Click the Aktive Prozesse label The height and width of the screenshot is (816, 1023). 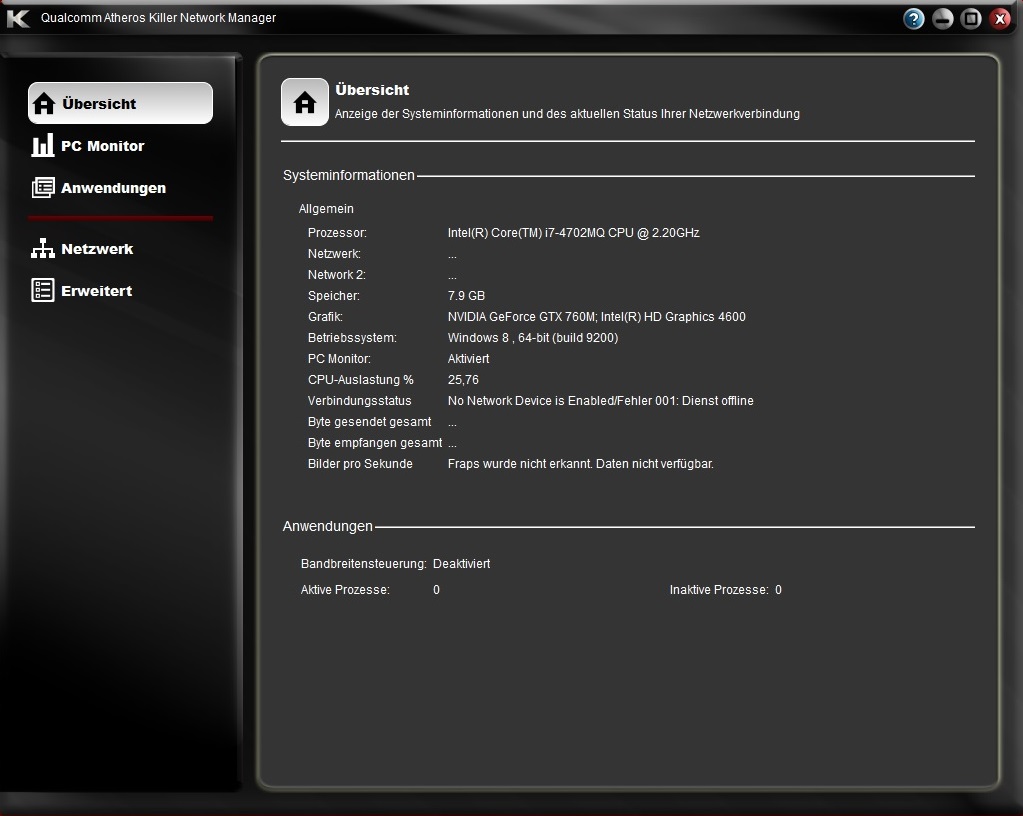point(345,590)
